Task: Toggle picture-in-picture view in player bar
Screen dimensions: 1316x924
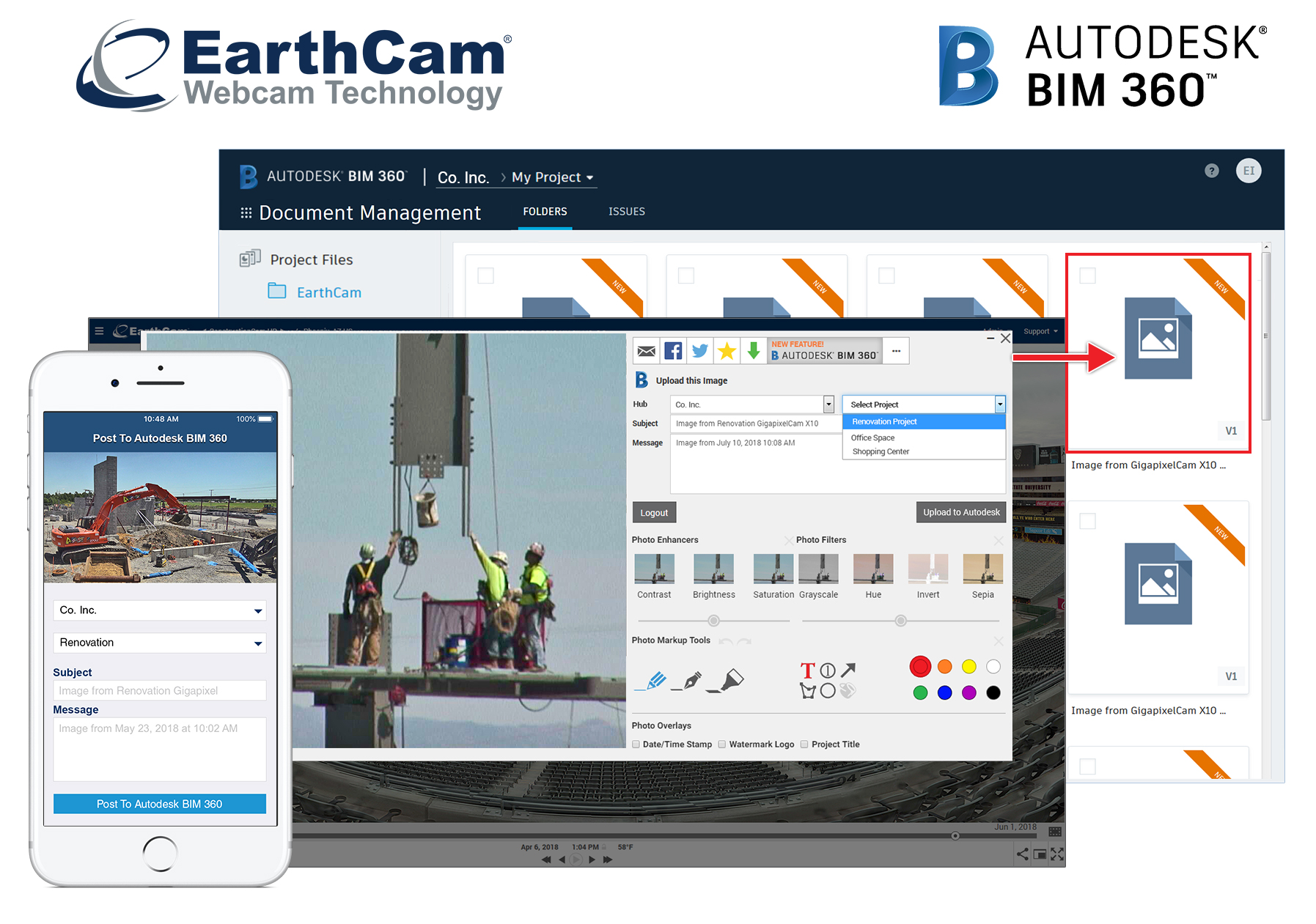Action: pos(1040,854)
